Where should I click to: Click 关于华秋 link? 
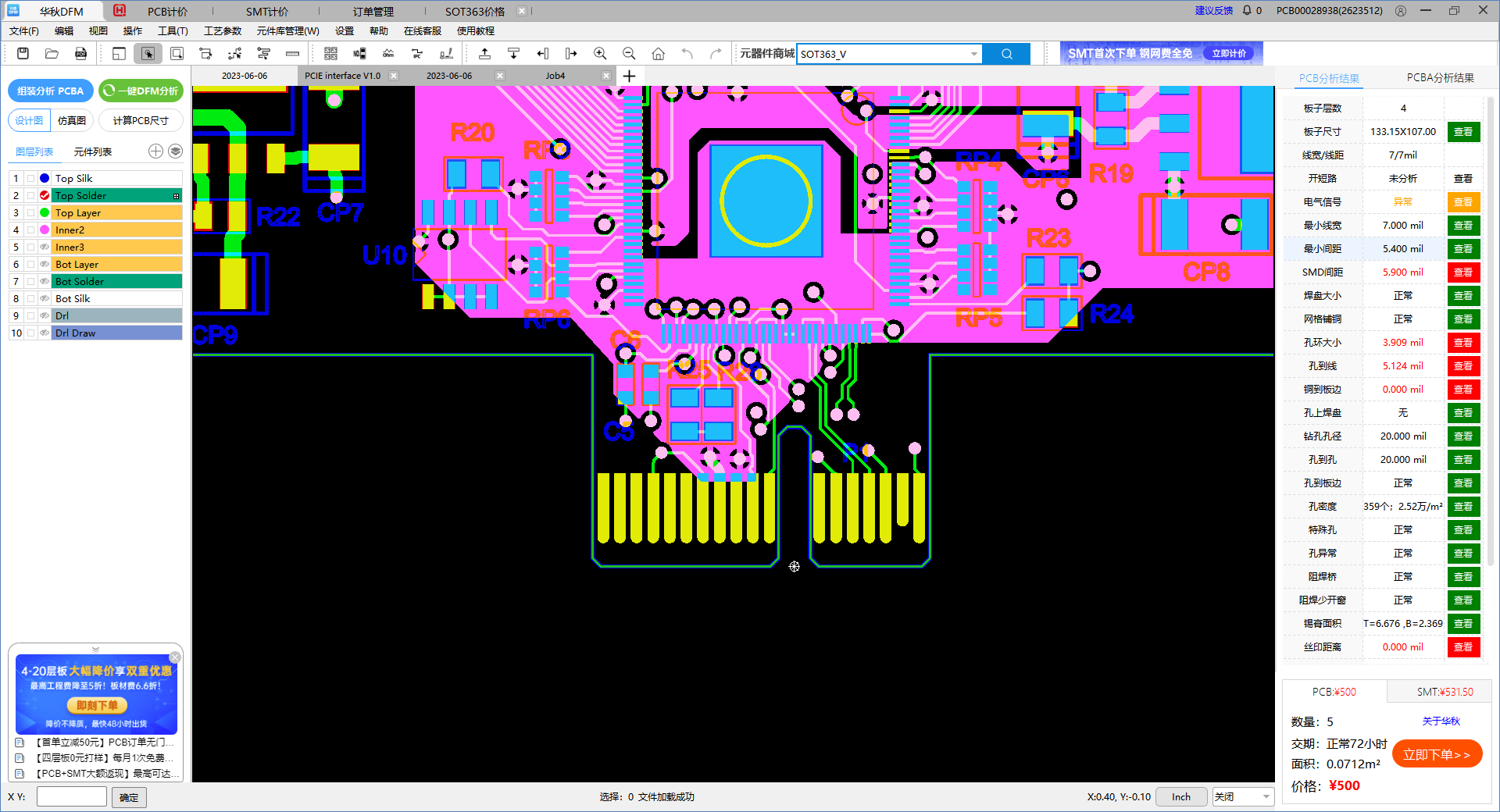[1441, 721]
